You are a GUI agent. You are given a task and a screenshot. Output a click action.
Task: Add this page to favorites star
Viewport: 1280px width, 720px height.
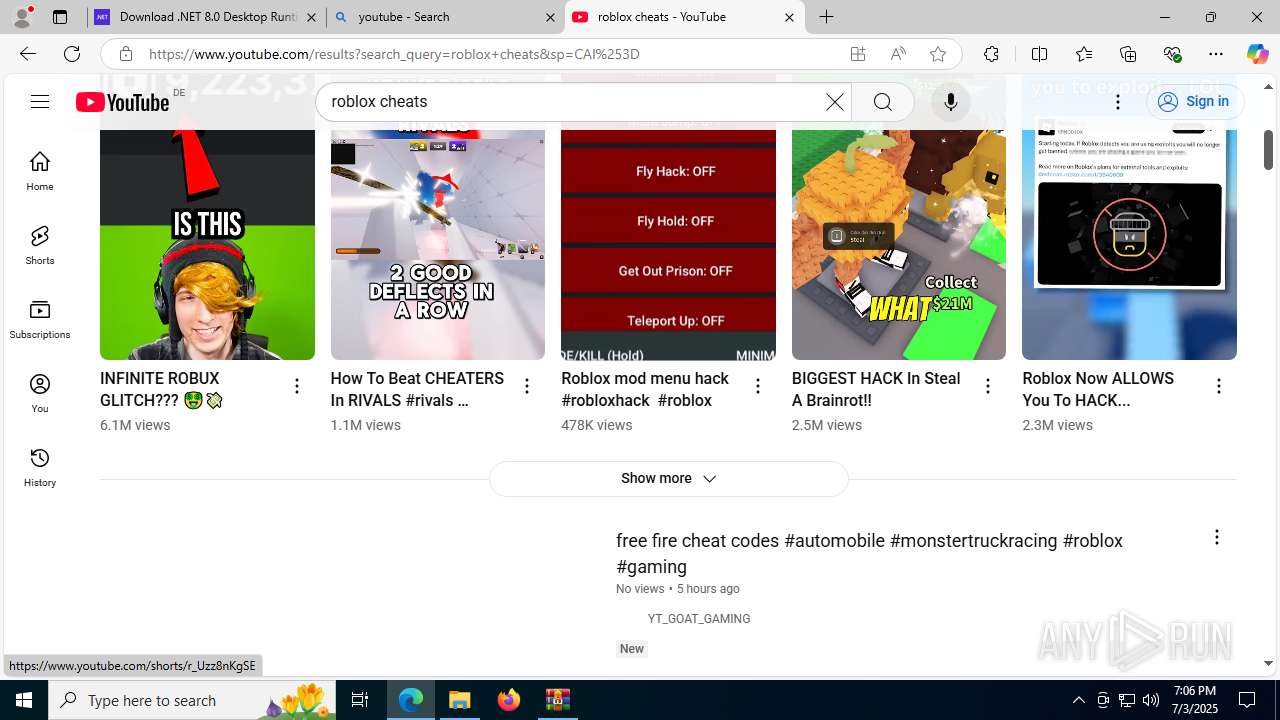[x=938, y=54]
